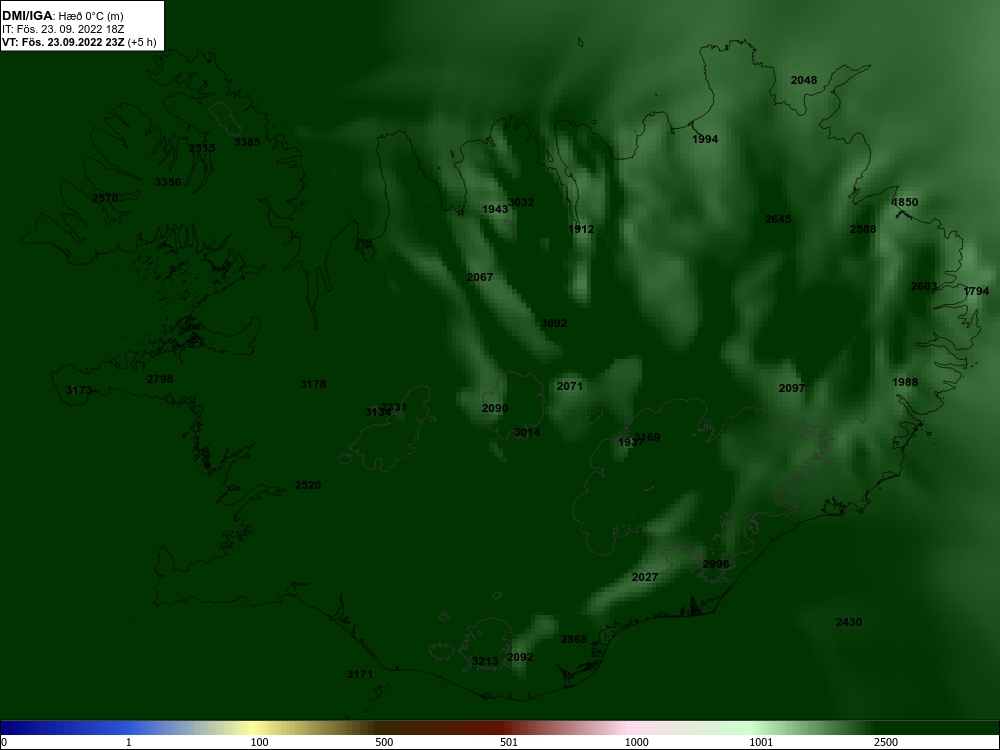Click the map value 2048
Image resolution: width=1000 pixels, height=750 pixels.
pyautogui.click(x=804, y=80)
